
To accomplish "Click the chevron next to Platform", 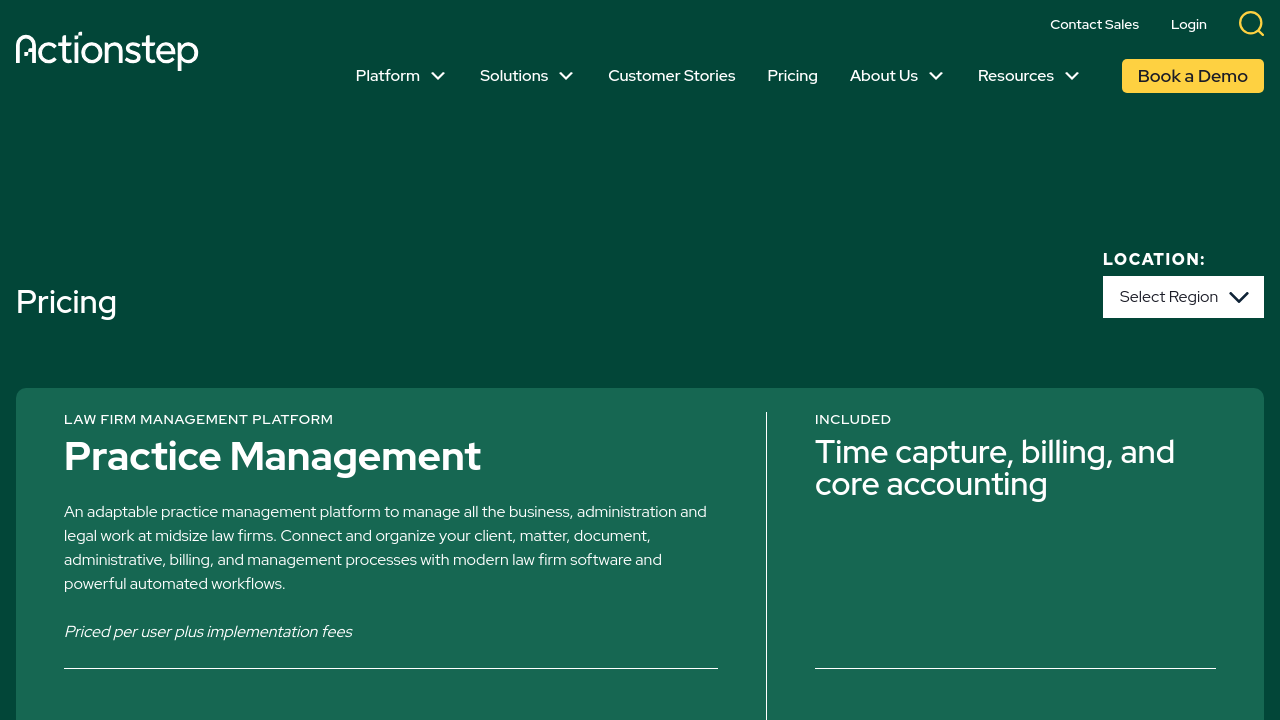I will pos(438,76).
